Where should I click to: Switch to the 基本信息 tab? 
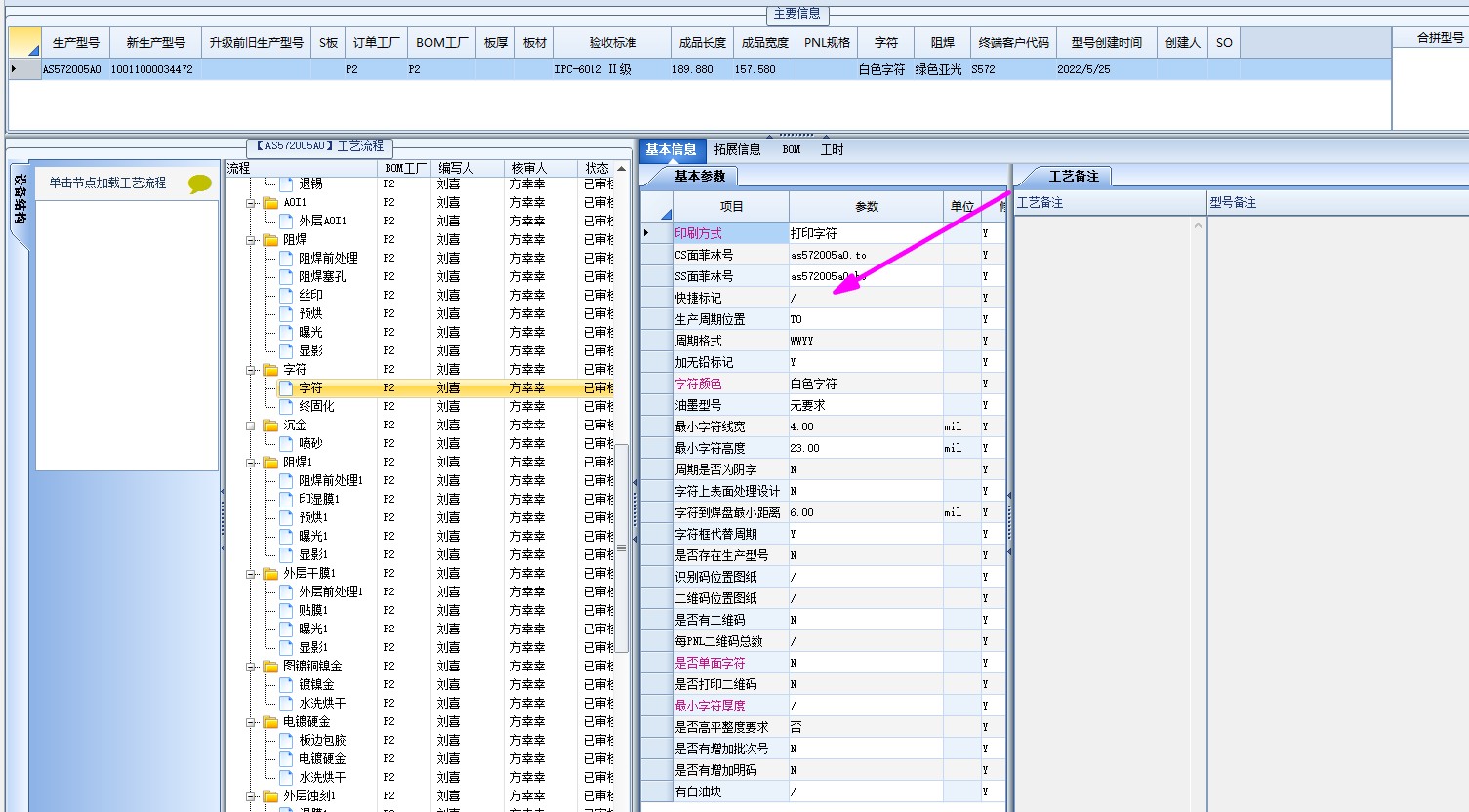671,149
